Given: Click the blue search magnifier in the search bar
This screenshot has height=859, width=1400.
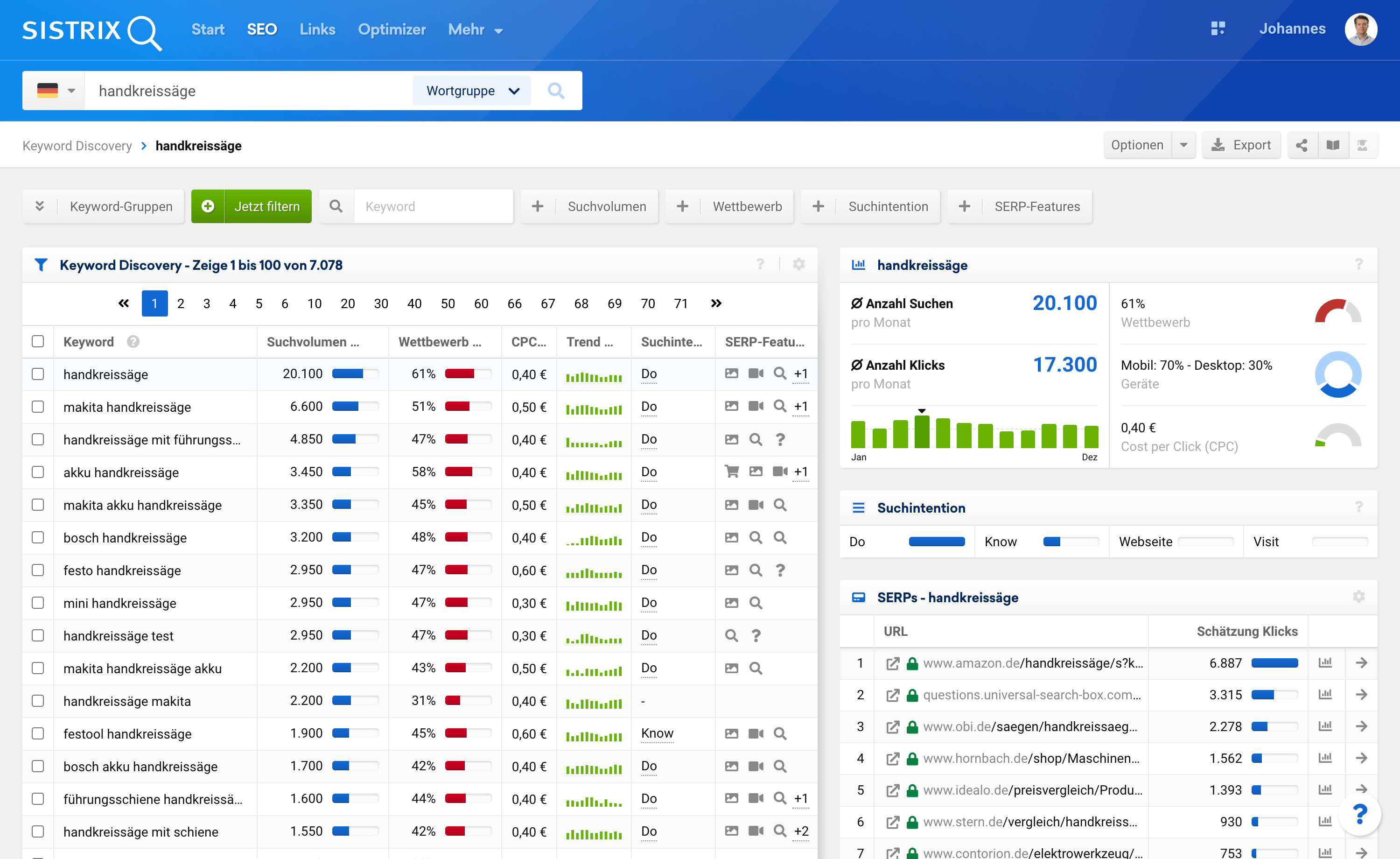Looking at the screenshot, I should point(556,91).
